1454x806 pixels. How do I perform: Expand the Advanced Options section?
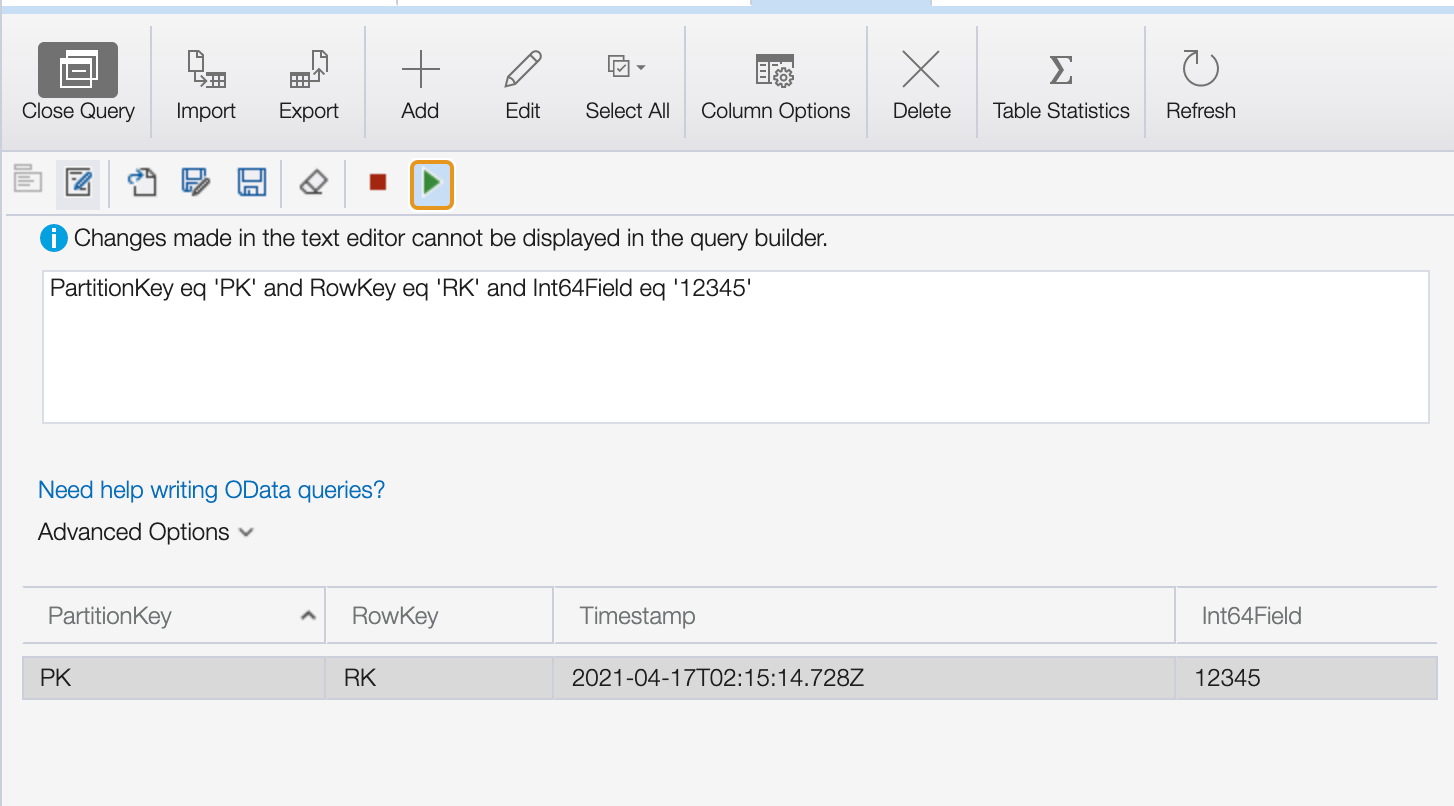(145, 532)
